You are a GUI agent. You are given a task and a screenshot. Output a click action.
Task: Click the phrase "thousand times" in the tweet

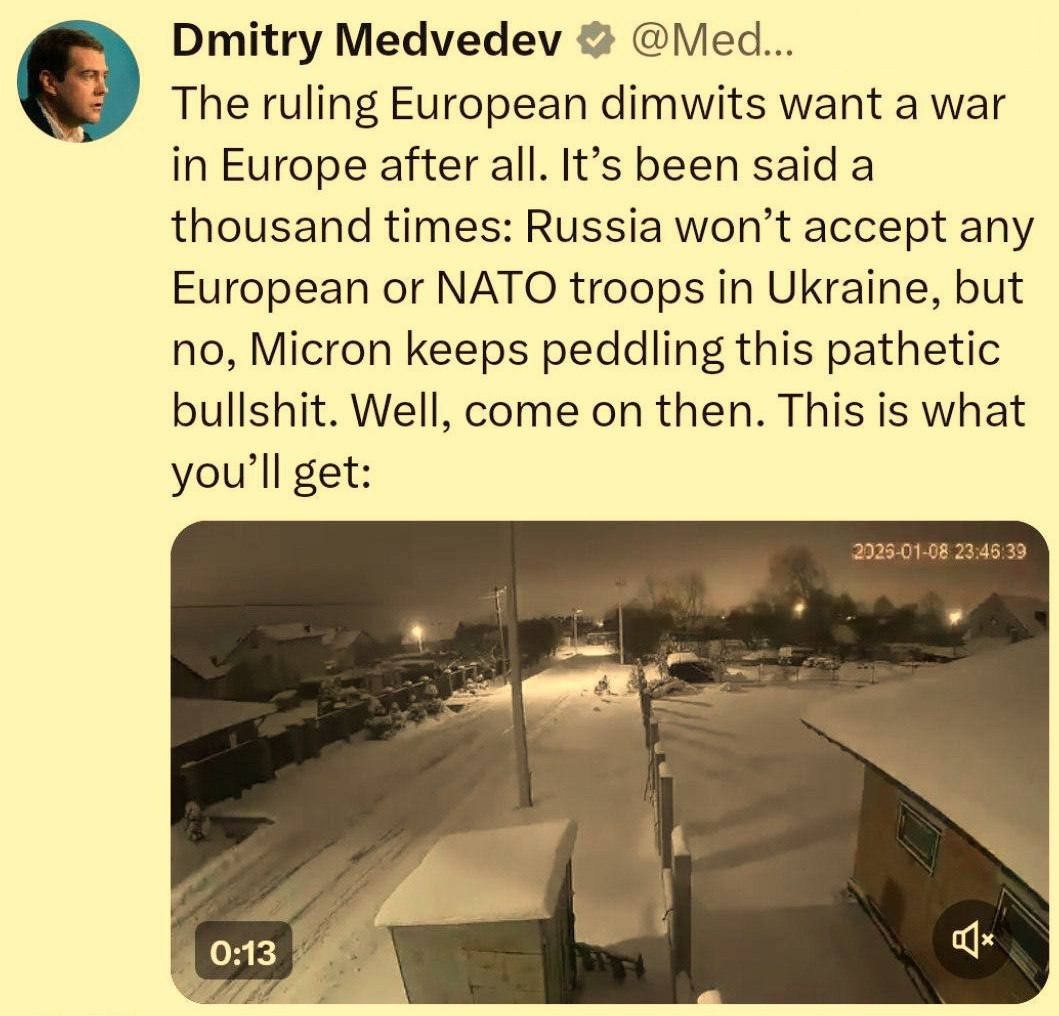click(x=340, y=227)
